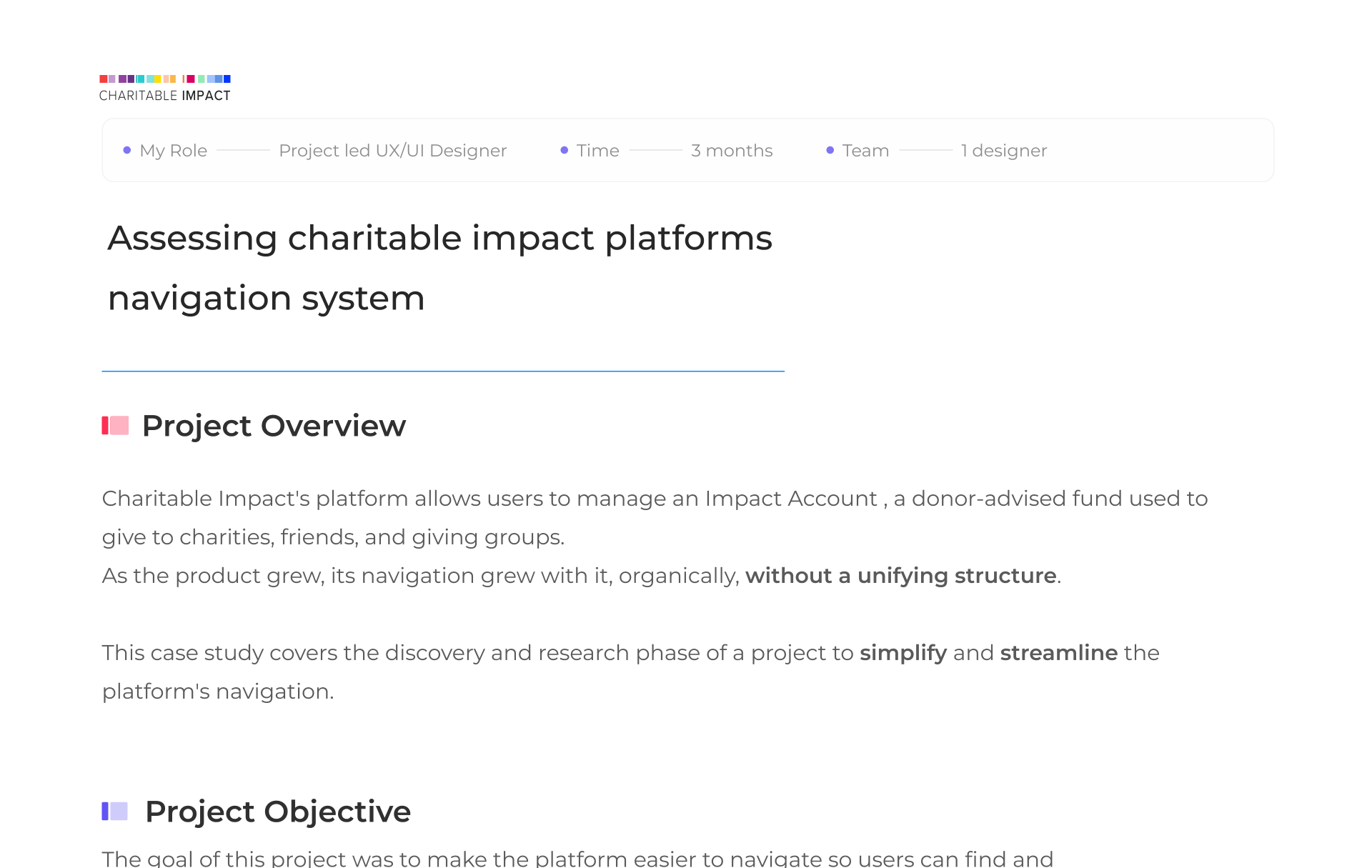The image size is (1372, 868).
Task: Click the 'Project Objective' heading
Action: tap(278, 812)
